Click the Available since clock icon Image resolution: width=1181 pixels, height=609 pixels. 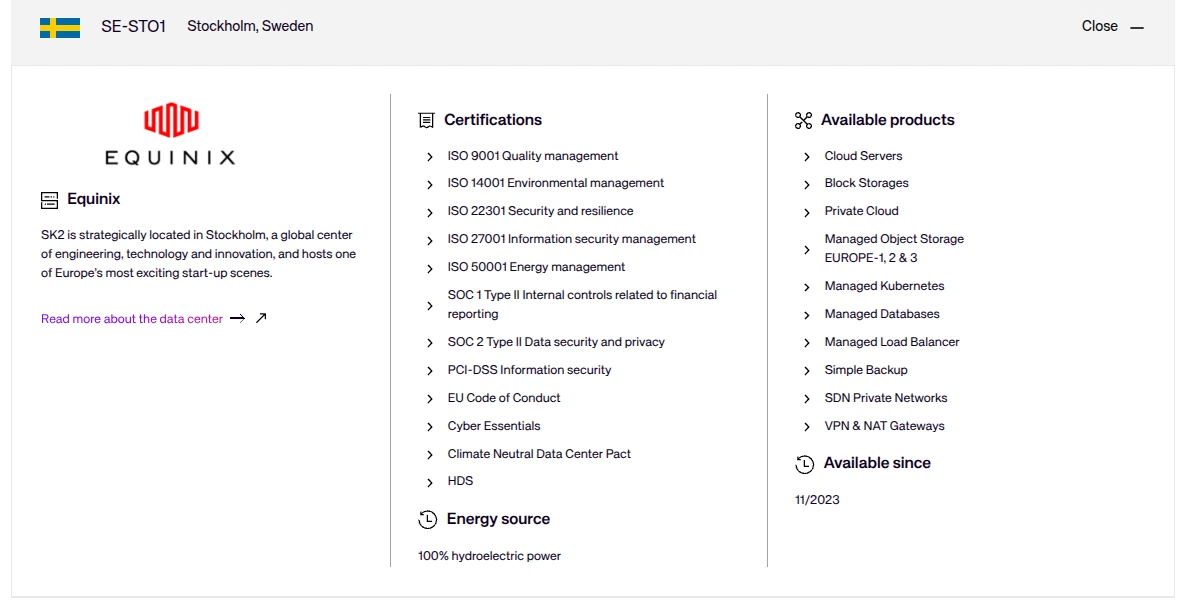[x=804, y=464]
